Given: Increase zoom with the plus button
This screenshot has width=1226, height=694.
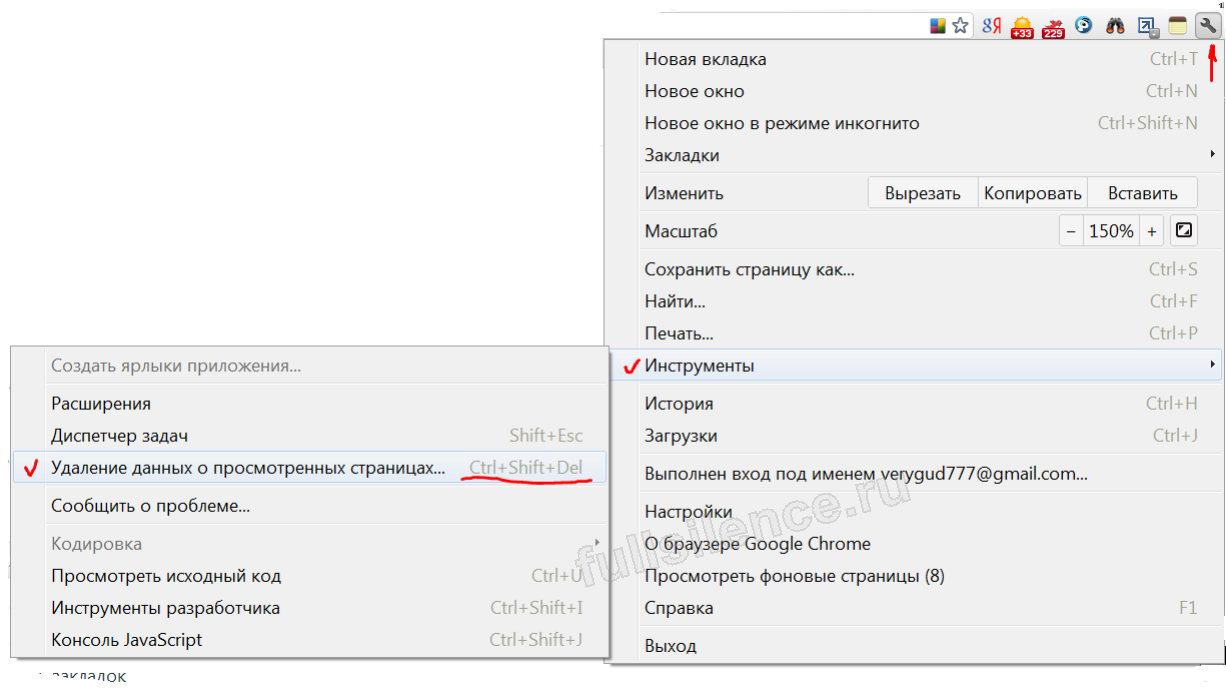Looking at the screenshot, I should pos(1152,231).
